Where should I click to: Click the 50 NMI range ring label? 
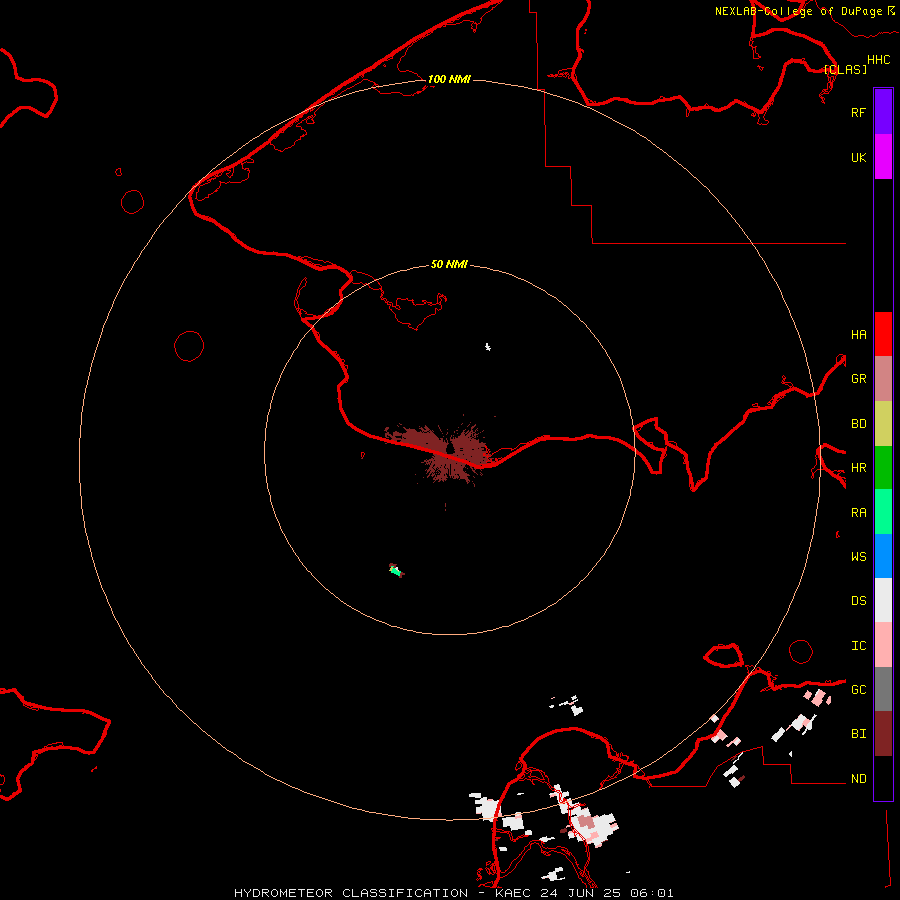tap(449, 264)
